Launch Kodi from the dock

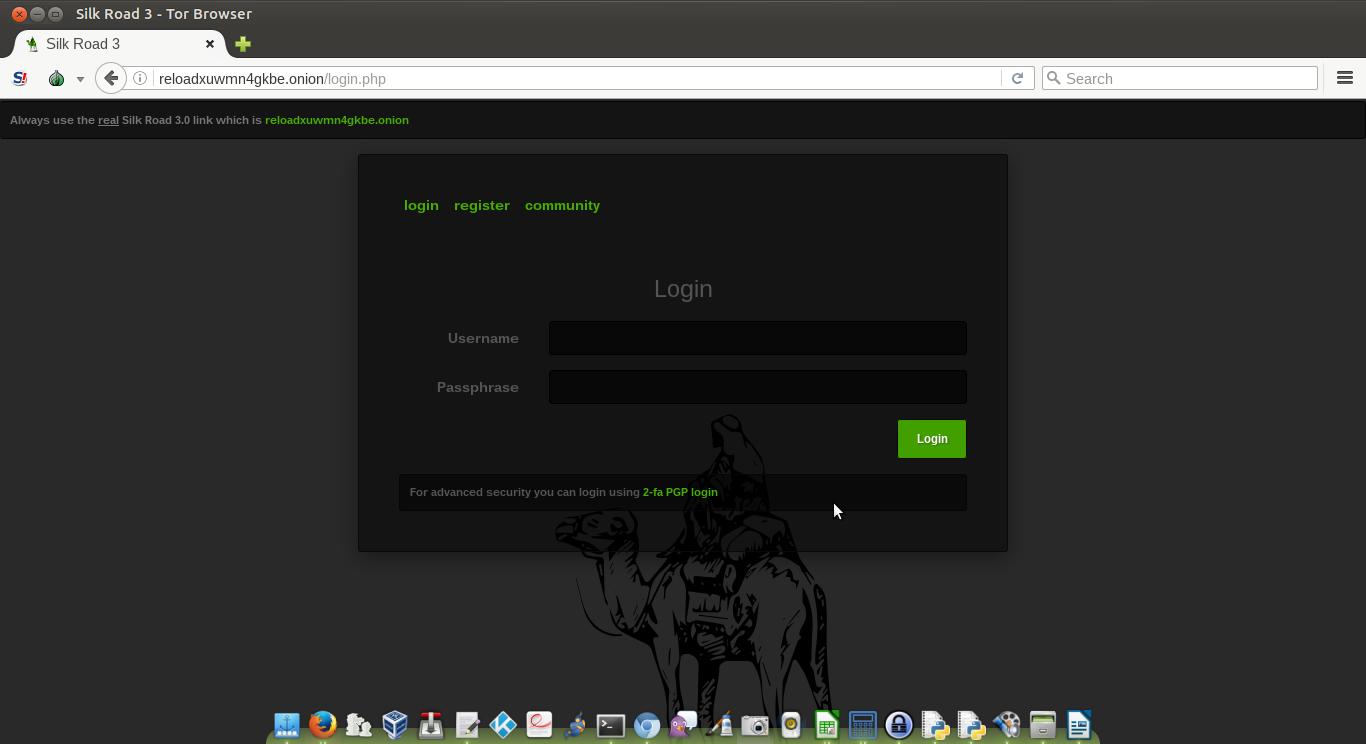503,724
